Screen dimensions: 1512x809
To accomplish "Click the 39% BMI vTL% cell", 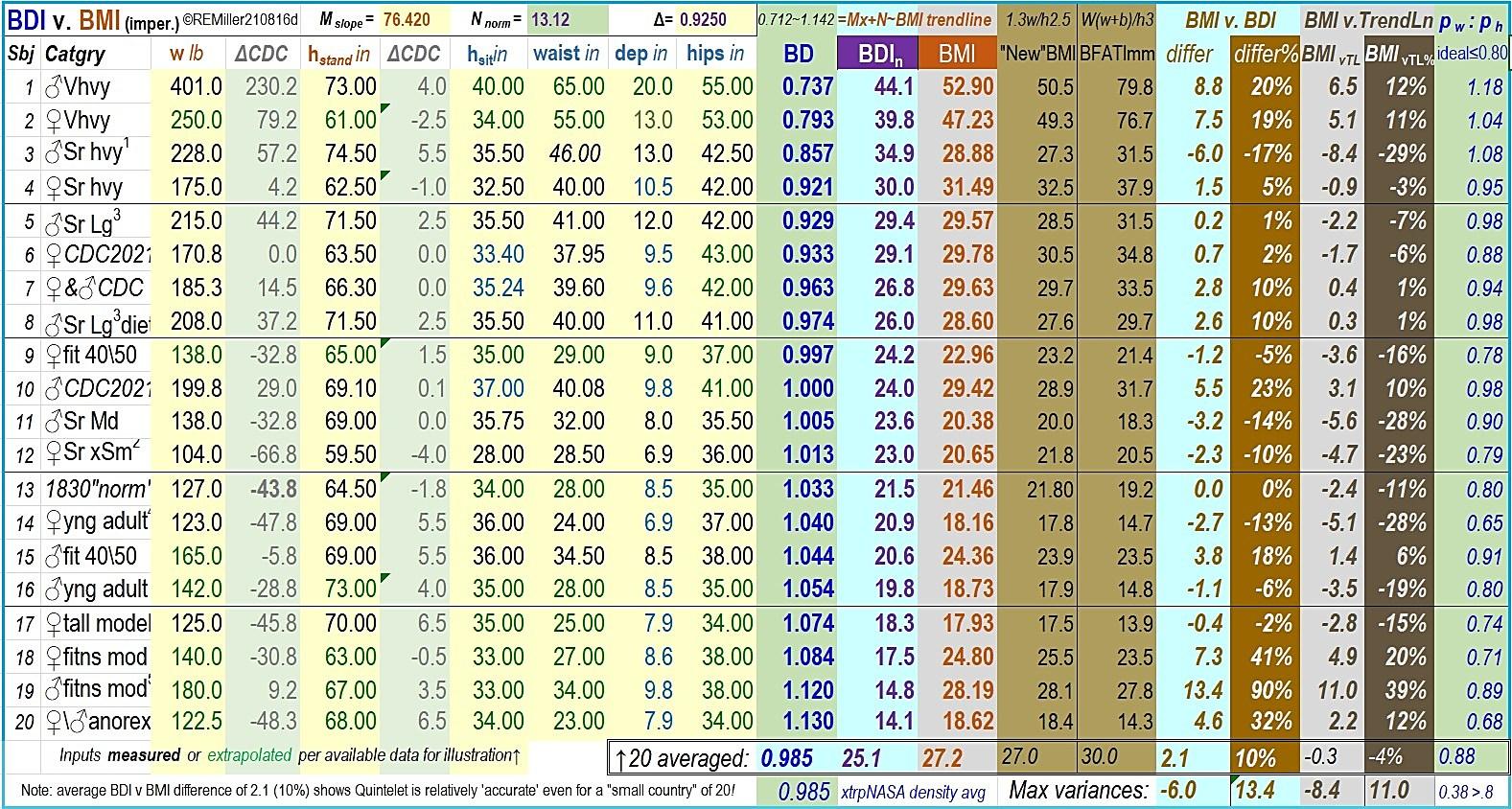I will coord(1407,691).
